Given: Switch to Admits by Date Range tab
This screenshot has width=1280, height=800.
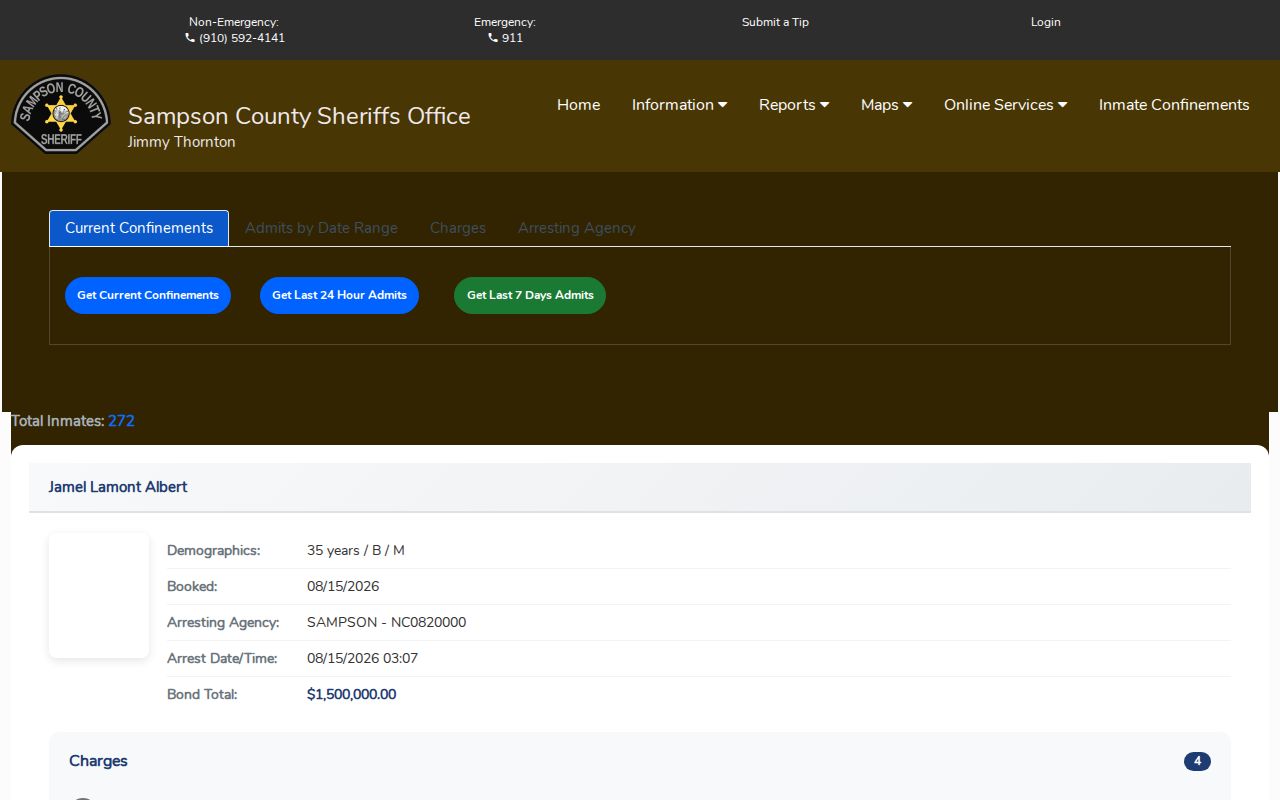Looking at the screenshot, I should [321, 228].
